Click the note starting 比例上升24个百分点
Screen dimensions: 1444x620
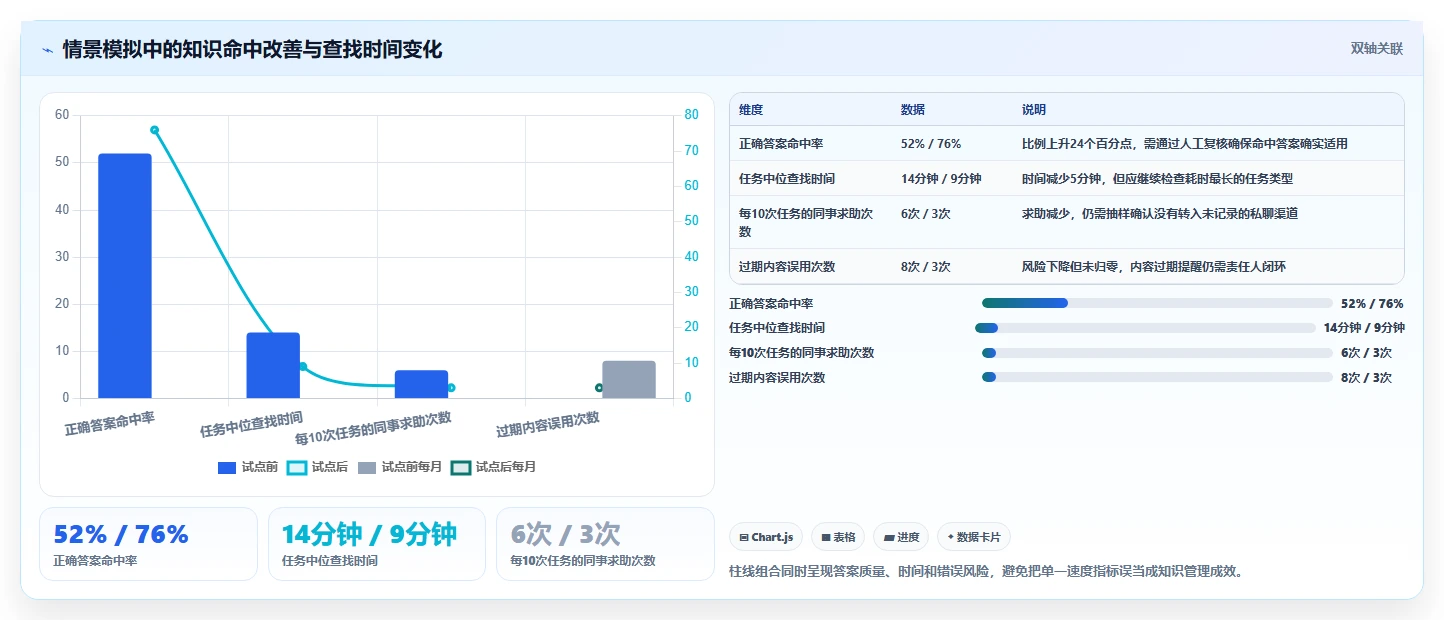(x=1185, y=144)
